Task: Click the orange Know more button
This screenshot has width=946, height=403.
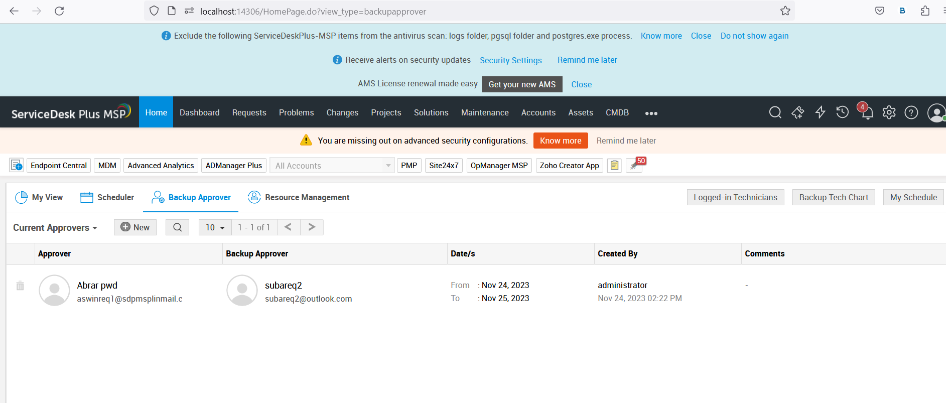Action: pyautogui.click(x=560, y=141)
